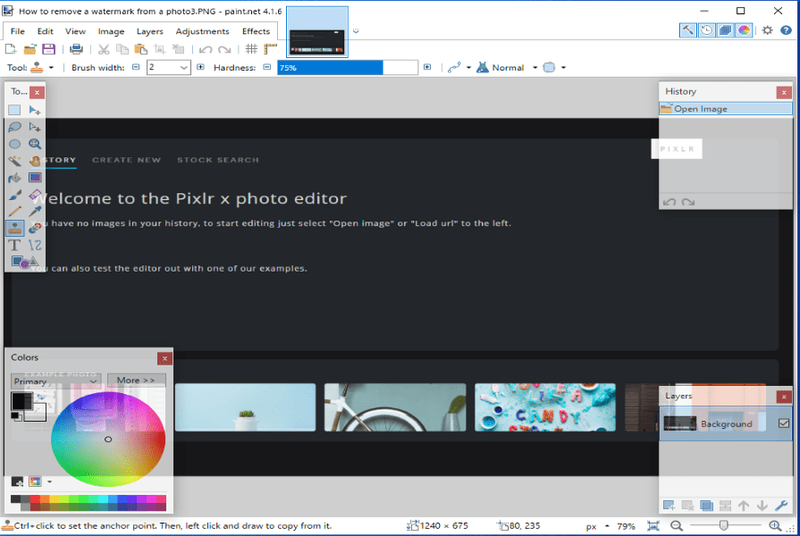Select the Paintbrush tool

14,194
